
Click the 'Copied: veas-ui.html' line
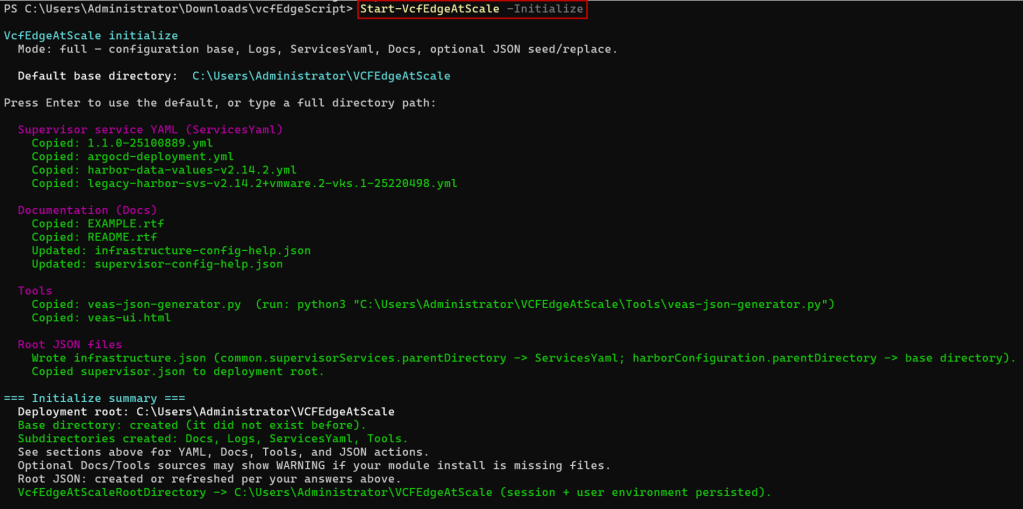point(100,318)
